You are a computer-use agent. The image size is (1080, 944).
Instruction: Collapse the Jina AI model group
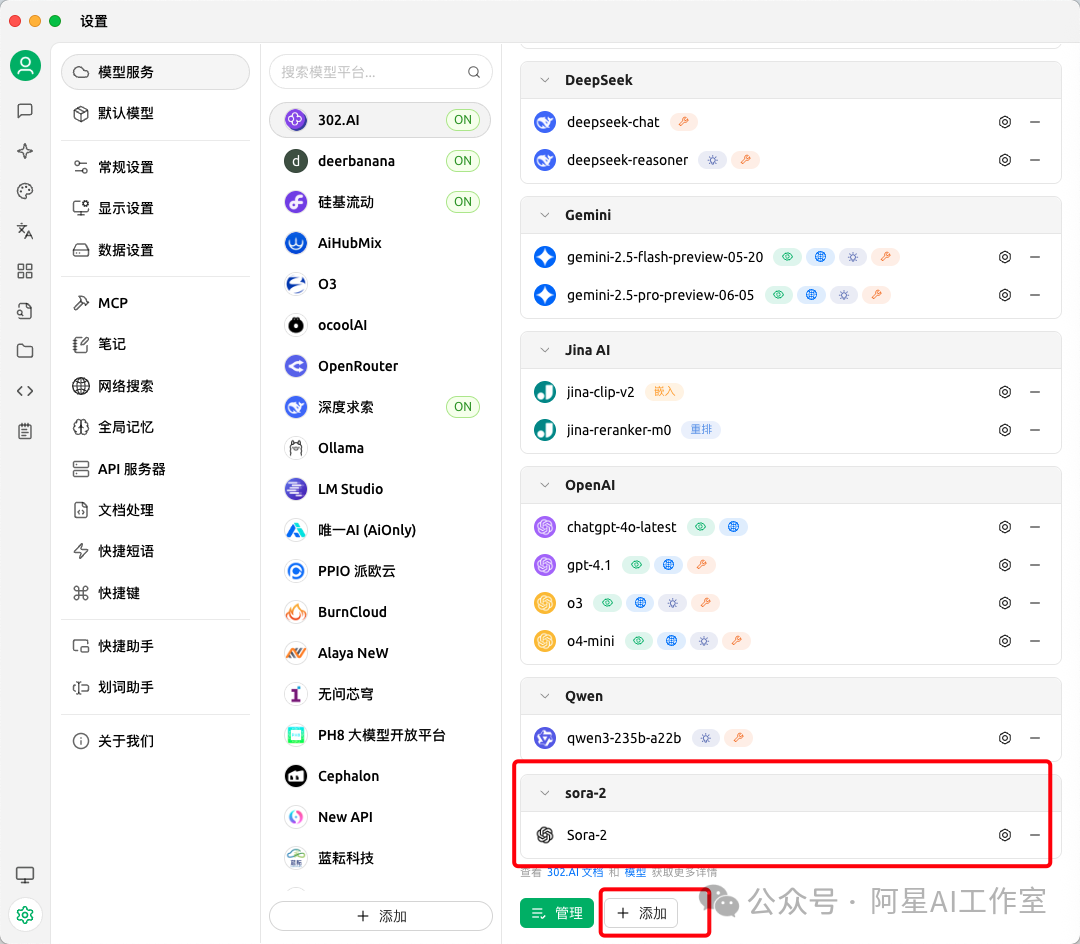tap(545, 350)
